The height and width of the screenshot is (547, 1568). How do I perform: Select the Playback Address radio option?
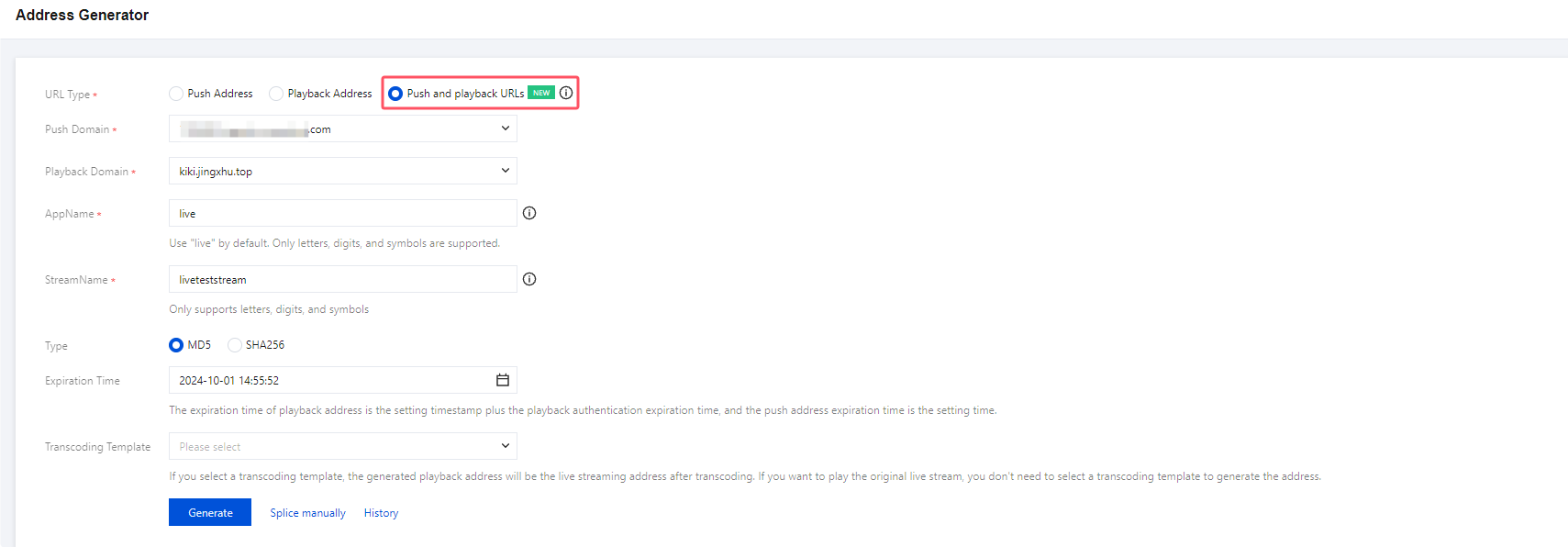click(x=276, y=94)
